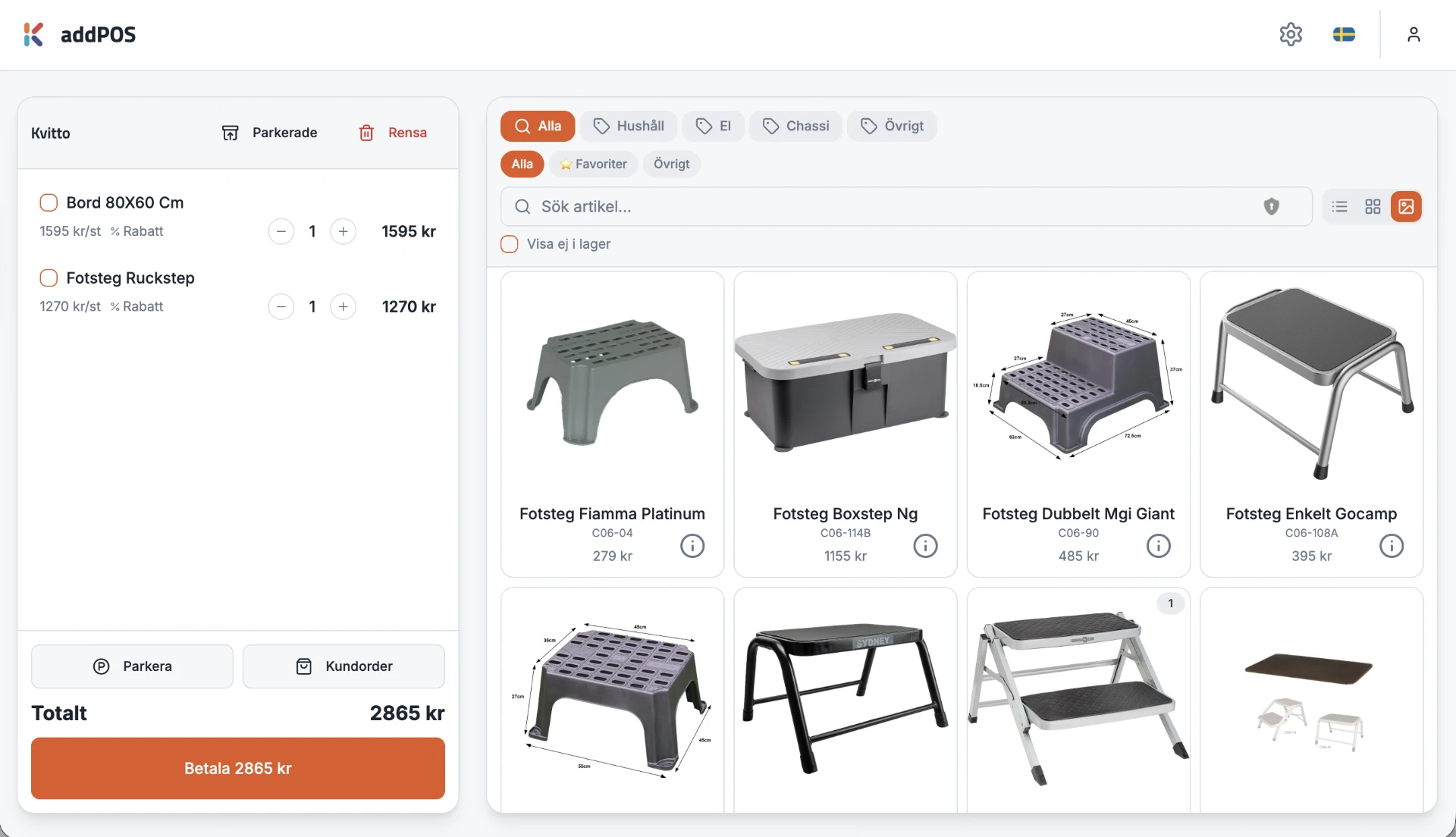Screen dimensions: 1456x837
Task: Click the 279 kr price
Action: [613, 556]
